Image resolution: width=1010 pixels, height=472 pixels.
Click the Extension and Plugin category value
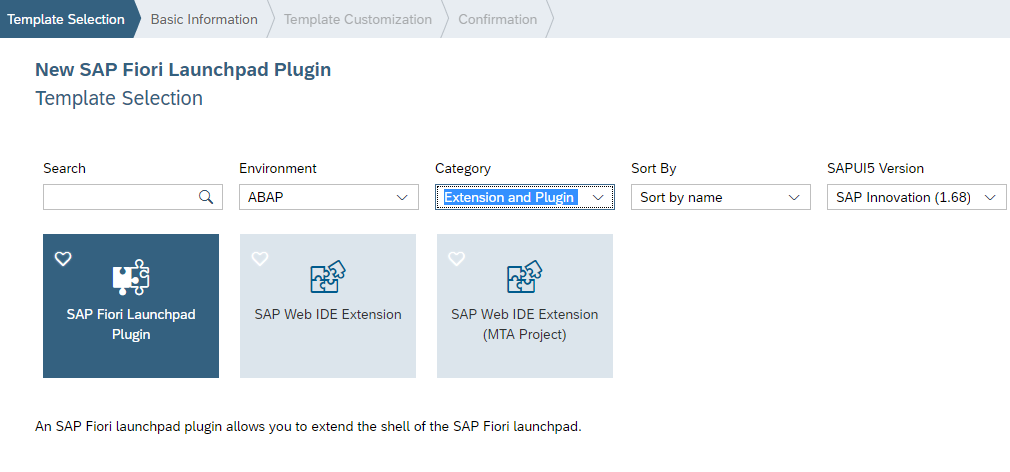[510, 197]
